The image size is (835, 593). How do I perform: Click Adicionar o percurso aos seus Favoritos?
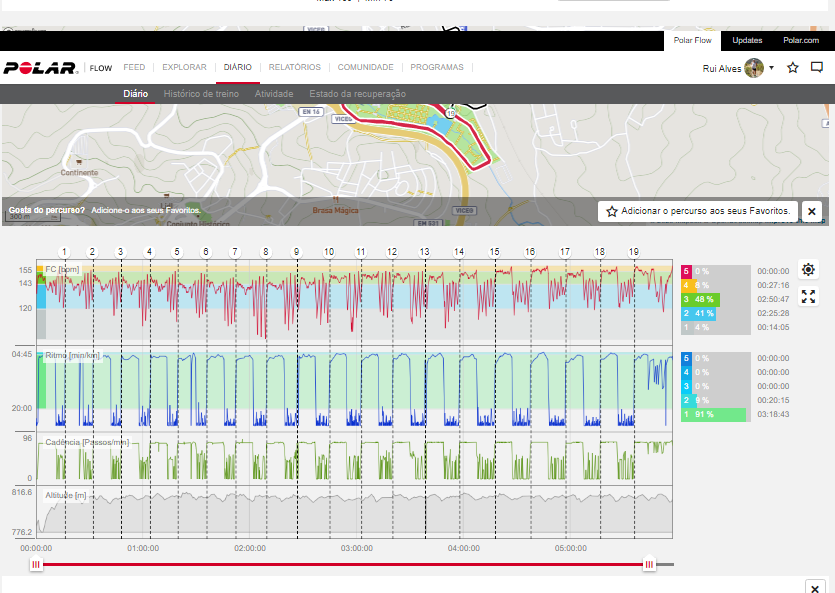pos(698,211)
